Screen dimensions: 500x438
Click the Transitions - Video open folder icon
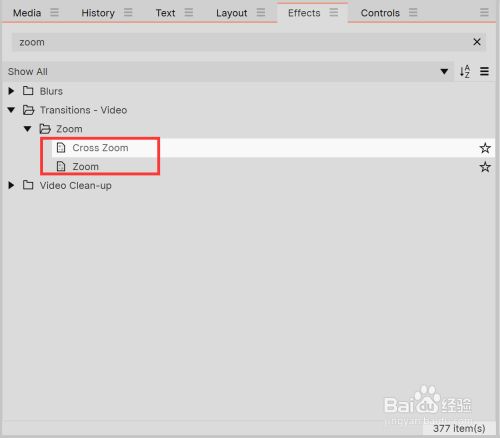[28, 110]
